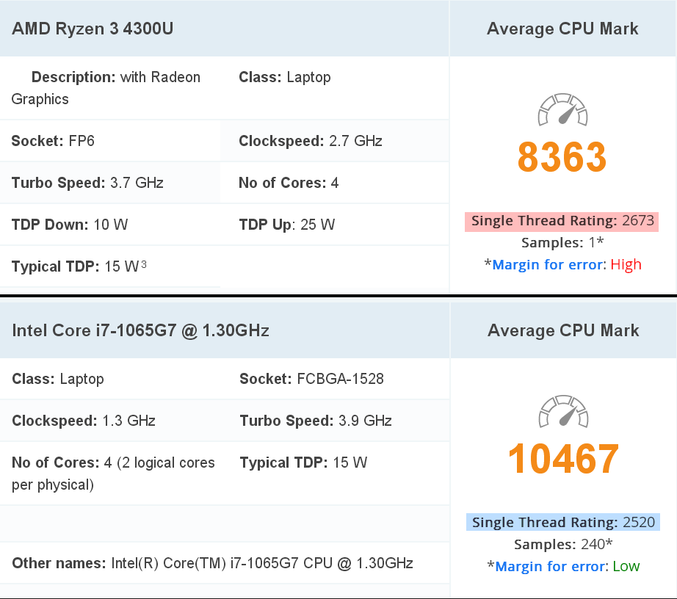Click the Ryzen 3 4300U speedometer gauge icon

click(562, 110)
